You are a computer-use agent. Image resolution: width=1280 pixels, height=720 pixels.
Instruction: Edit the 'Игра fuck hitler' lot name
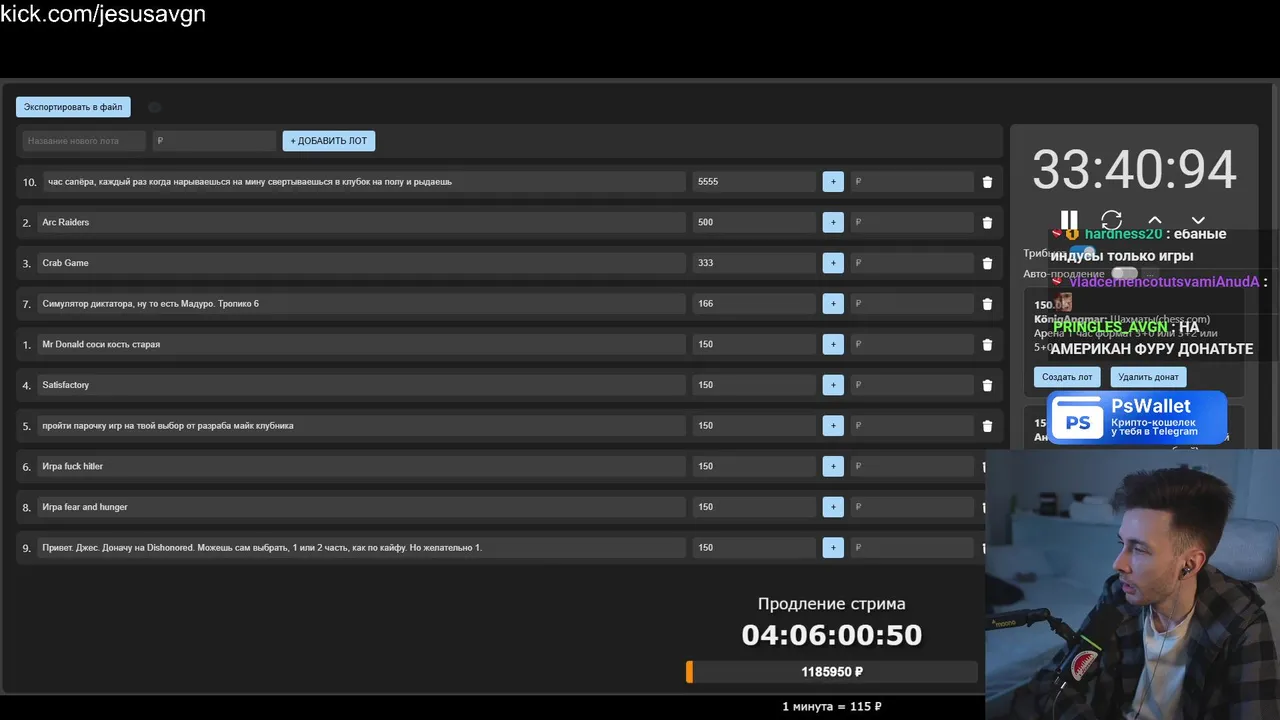pyautogui.click(x=361, y=466)
